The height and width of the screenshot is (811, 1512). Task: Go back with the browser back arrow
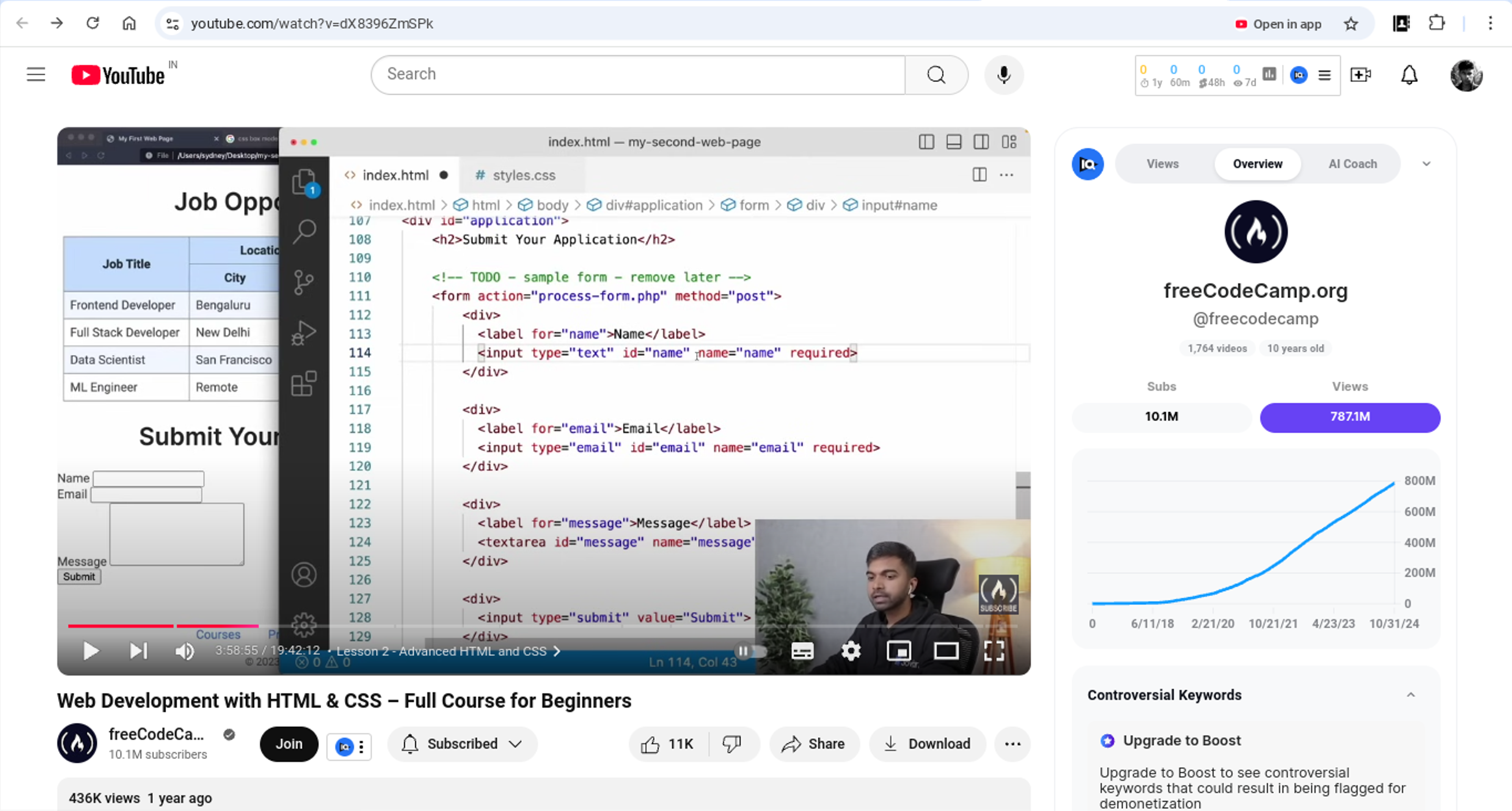(x=22, y=24)
